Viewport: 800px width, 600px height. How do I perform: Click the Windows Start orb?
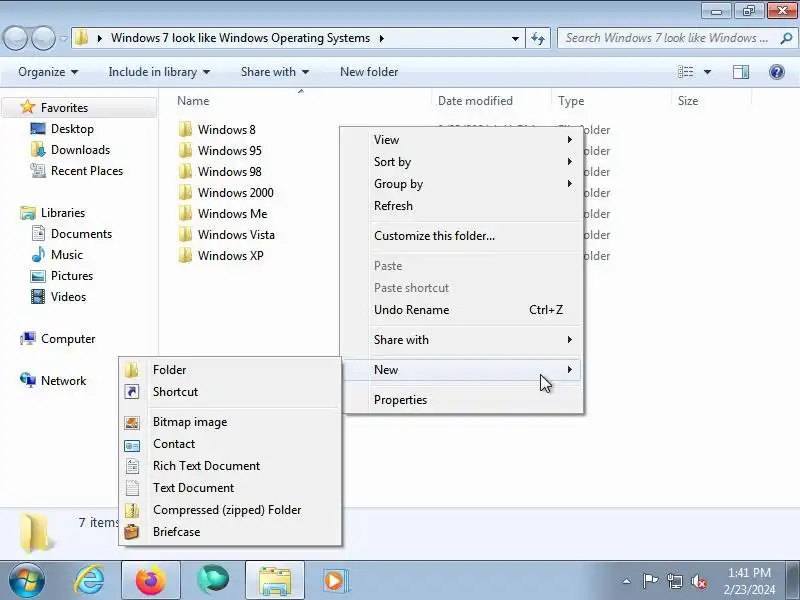26,581
